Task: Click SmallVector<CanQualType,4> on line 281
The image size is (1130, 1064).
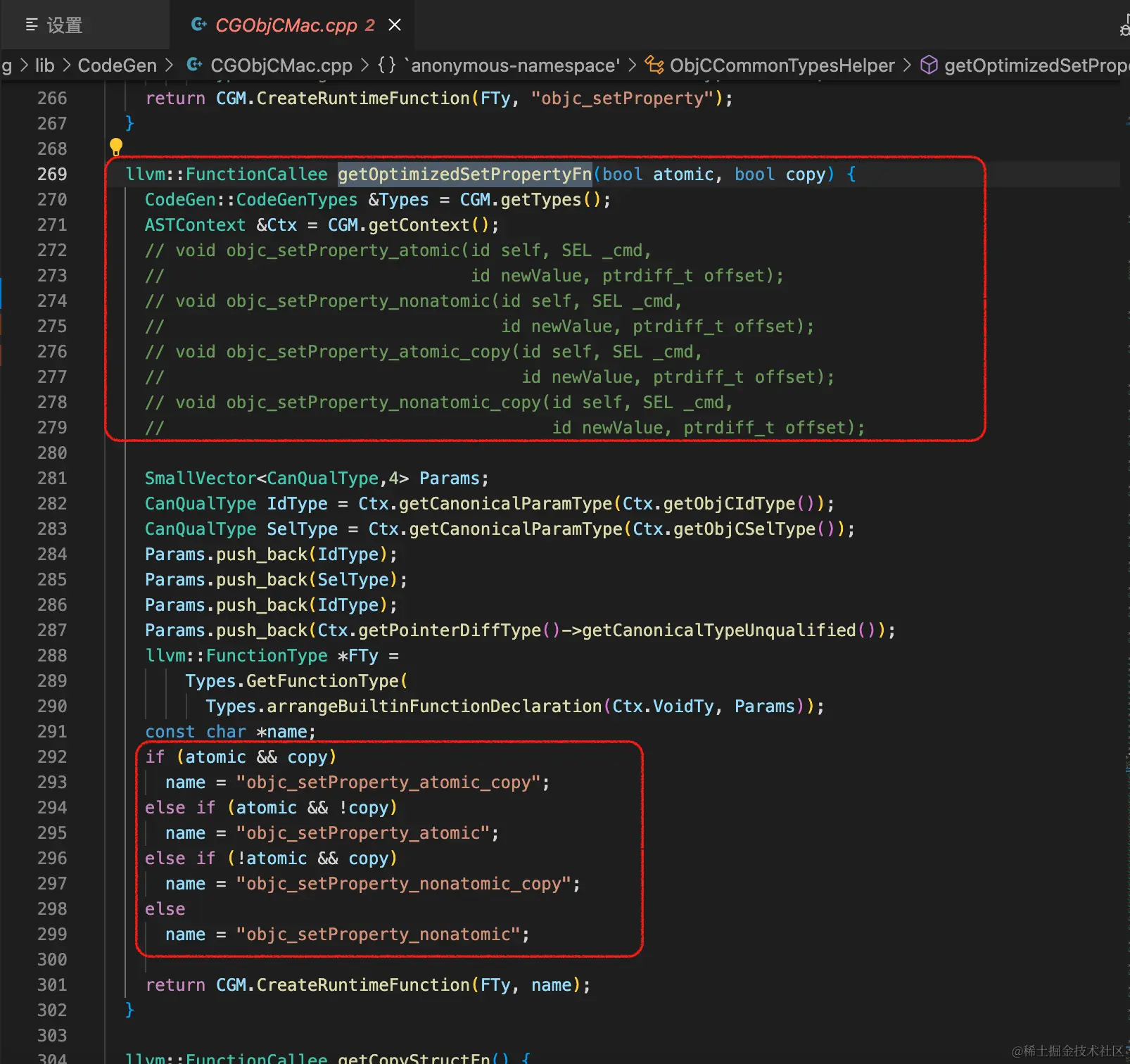Action: coord(277,478)
